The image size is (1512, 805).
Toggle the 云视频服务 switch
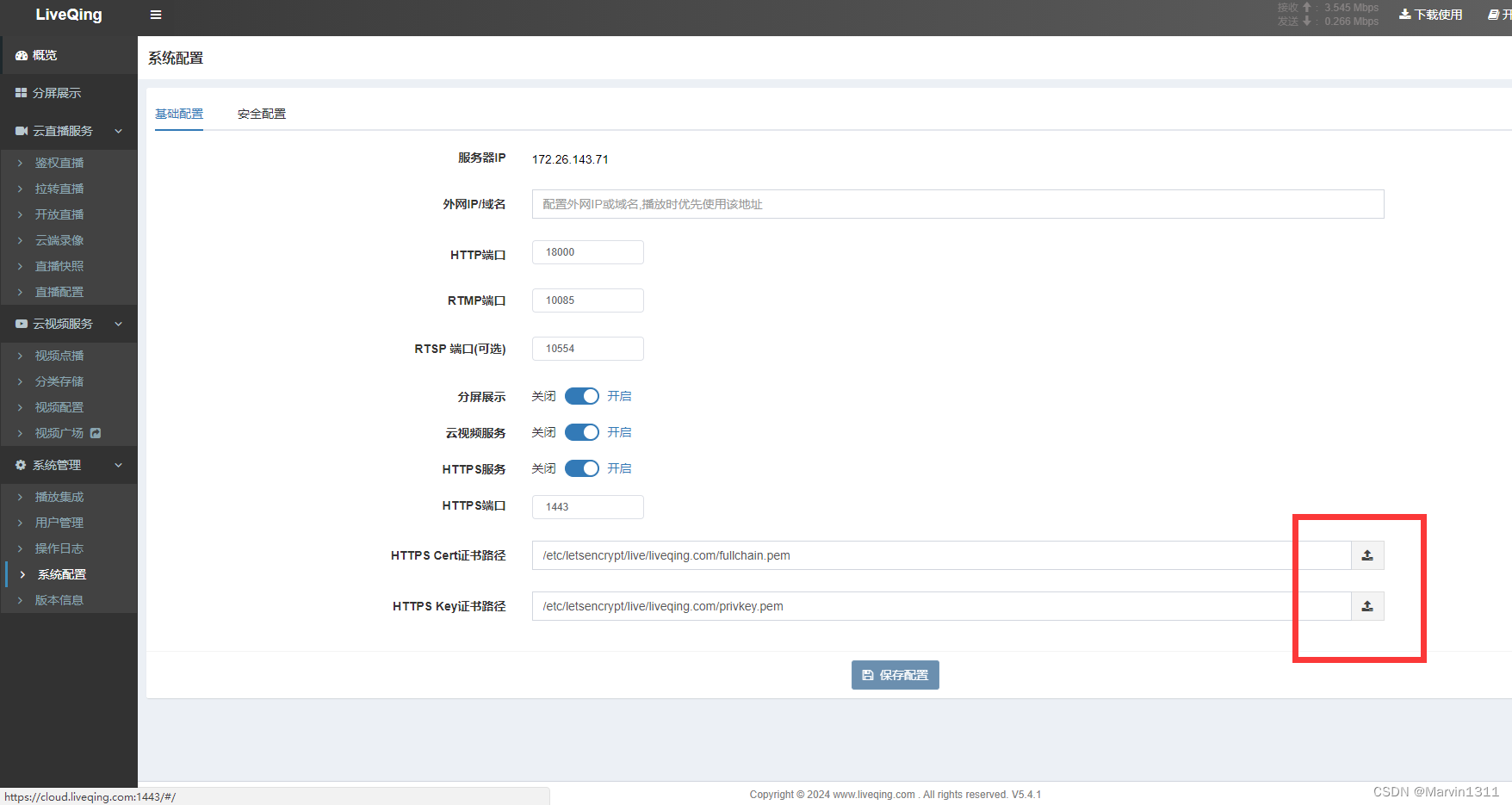pos(582,432)
